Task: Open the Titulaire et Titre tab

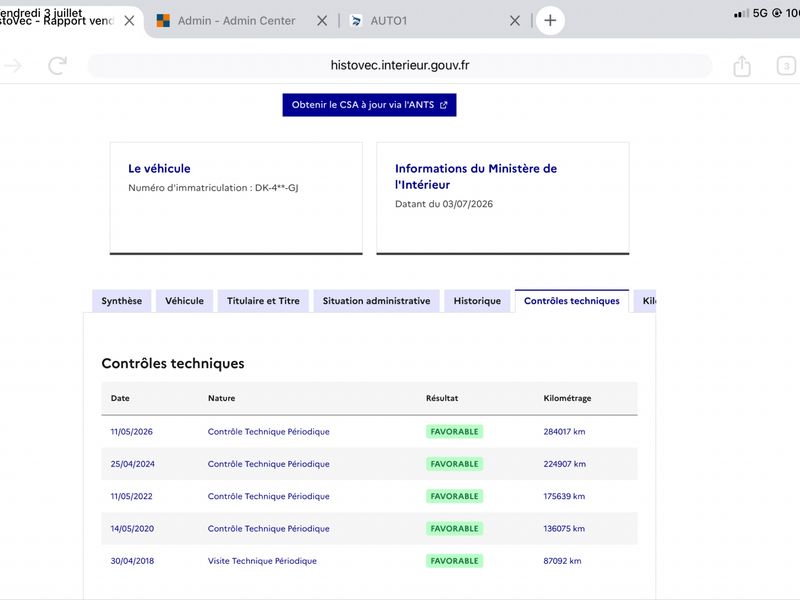Action: 263,301
